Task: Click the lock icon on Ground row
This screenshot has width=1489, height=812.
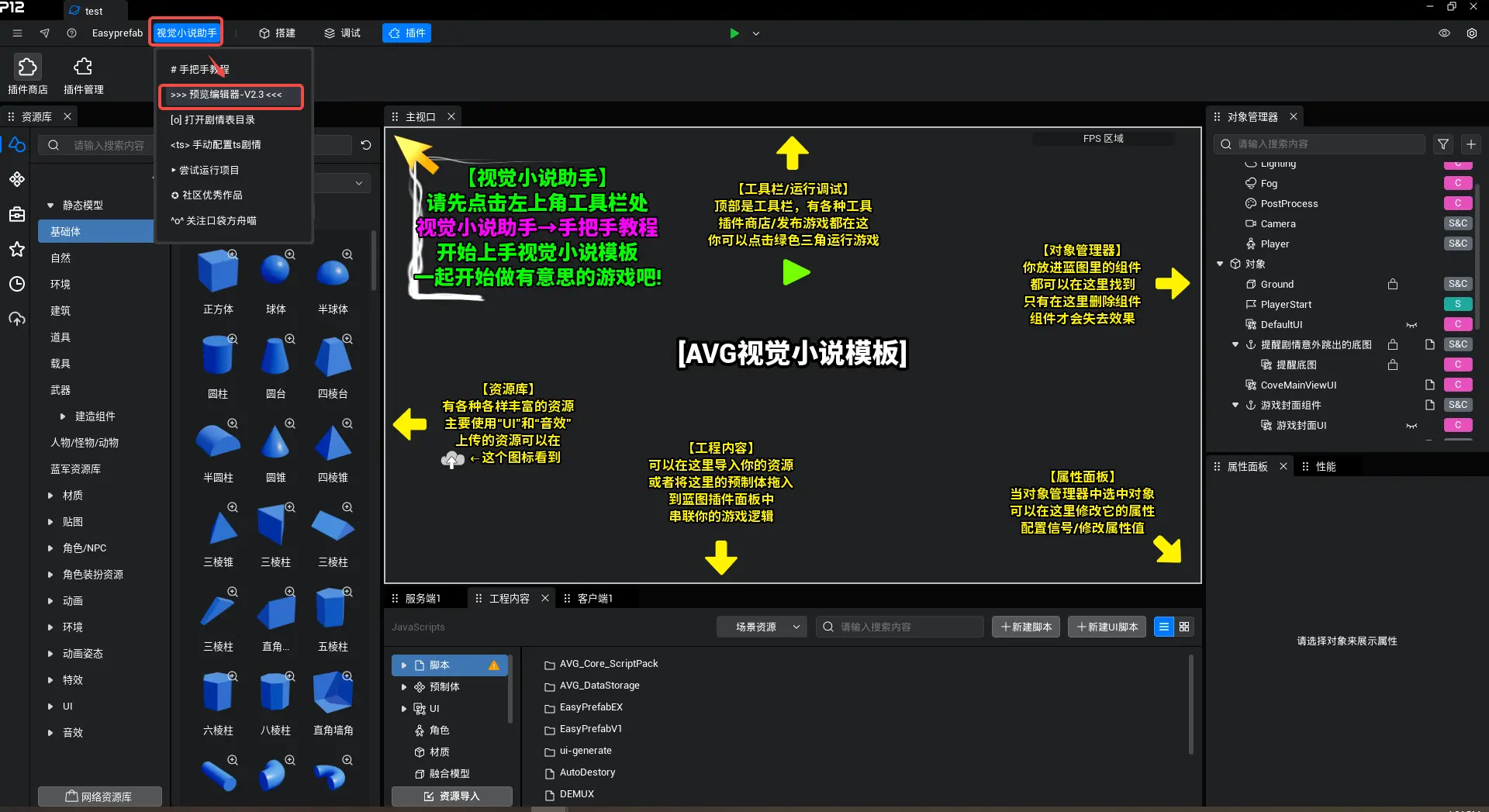Action: [1393, 285]
